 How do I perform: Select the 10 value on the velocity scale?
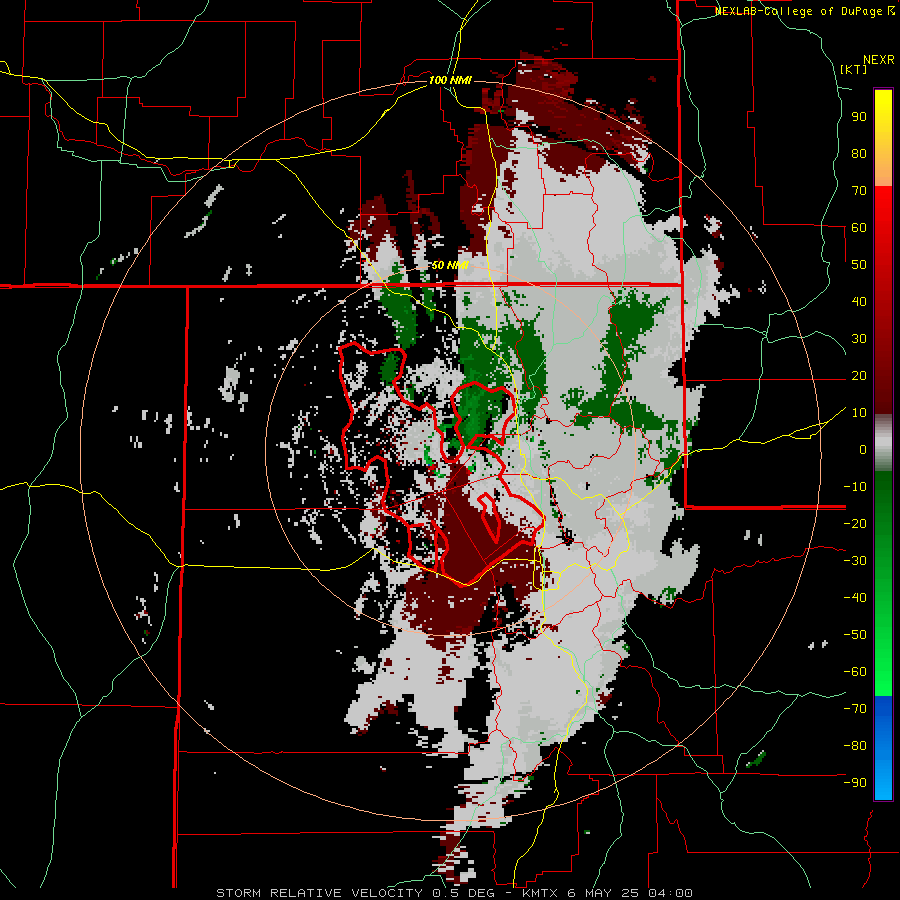click(859, 413)
